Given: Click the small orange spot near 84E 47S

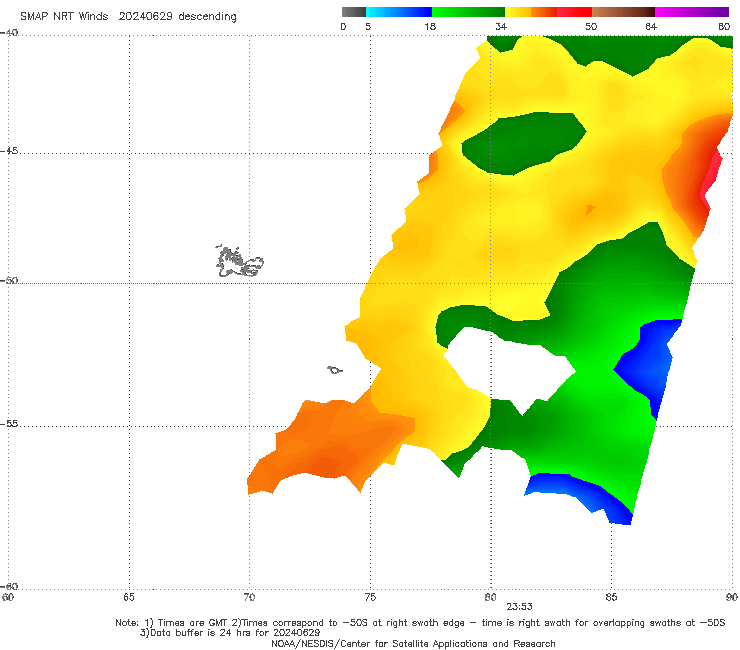Looking at the screenshot, I should tap(590, 209).
